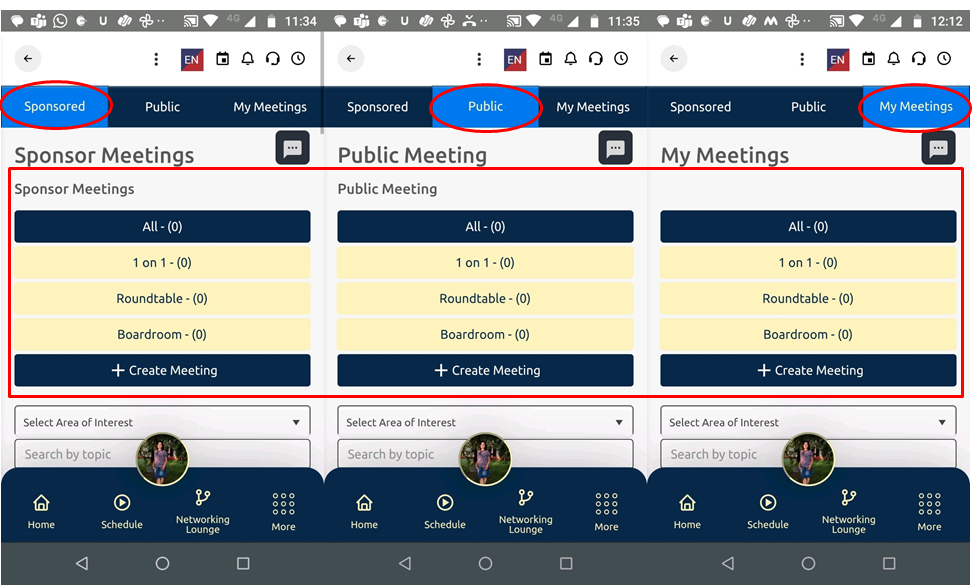Tap the profile photo on Sponsor Meetings screen

pyautogui.click(x=162, y=459)
